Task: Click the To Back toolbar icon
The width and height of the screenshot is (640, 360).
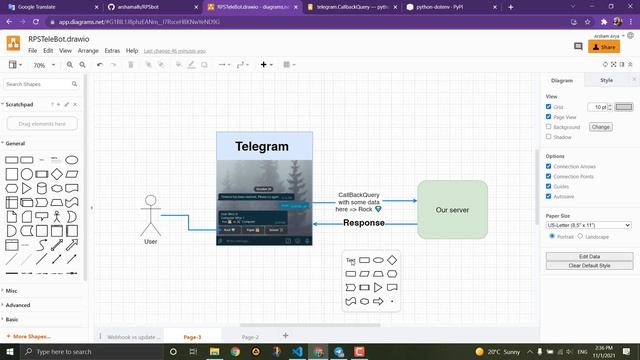Action: click(x=161, y=64)
